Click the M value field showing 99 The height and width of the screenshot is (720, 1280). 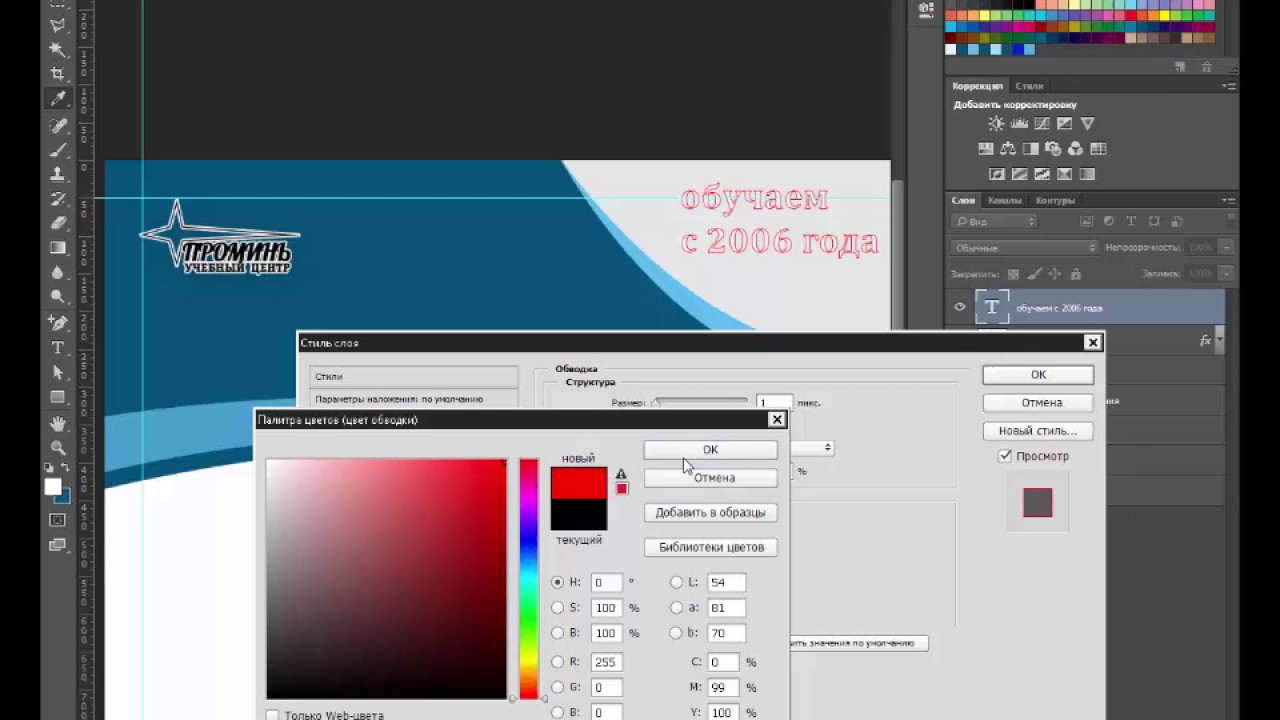click(724, 687)
